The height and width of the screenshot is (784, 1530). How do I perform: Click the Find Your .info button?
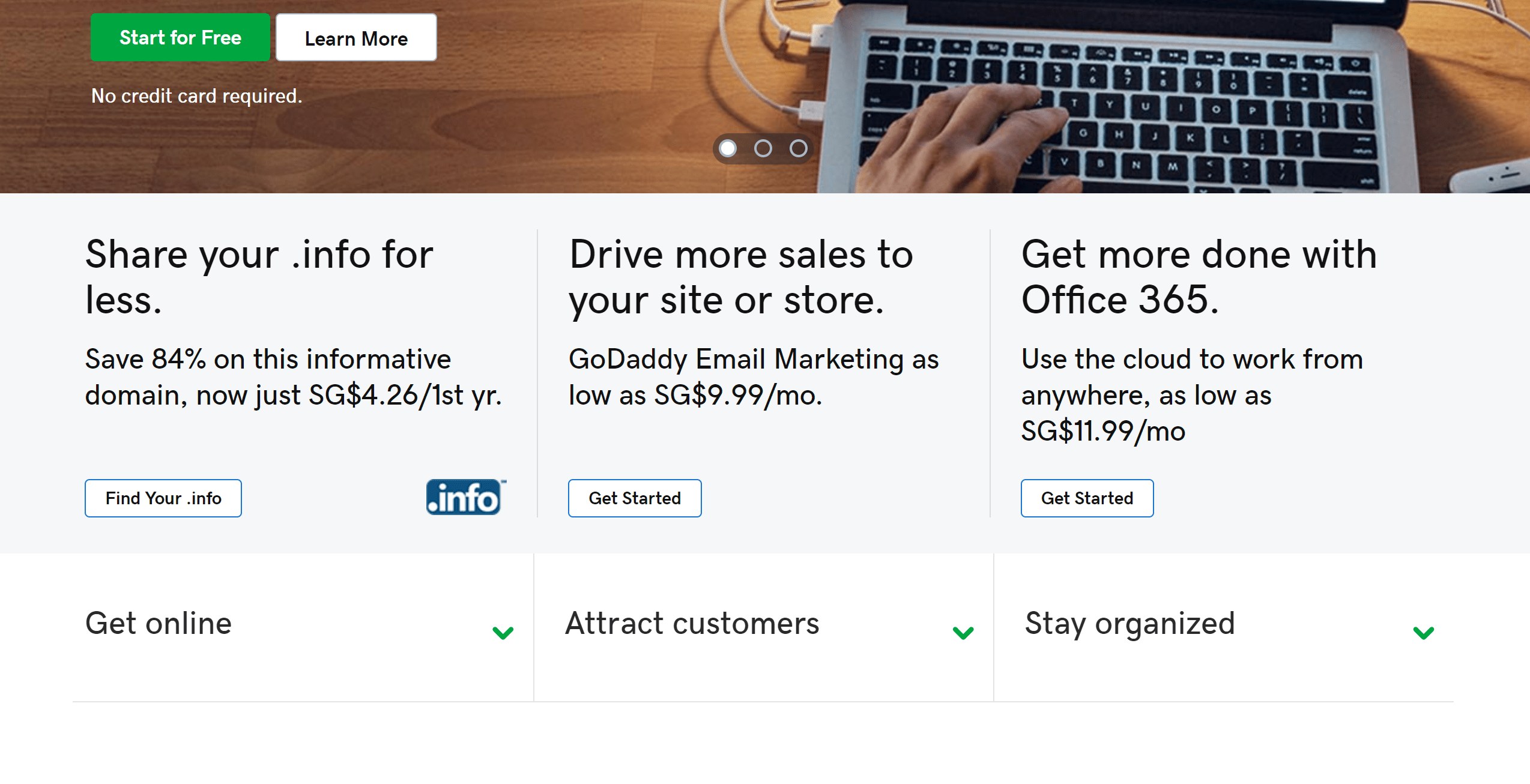pos(163,498)
